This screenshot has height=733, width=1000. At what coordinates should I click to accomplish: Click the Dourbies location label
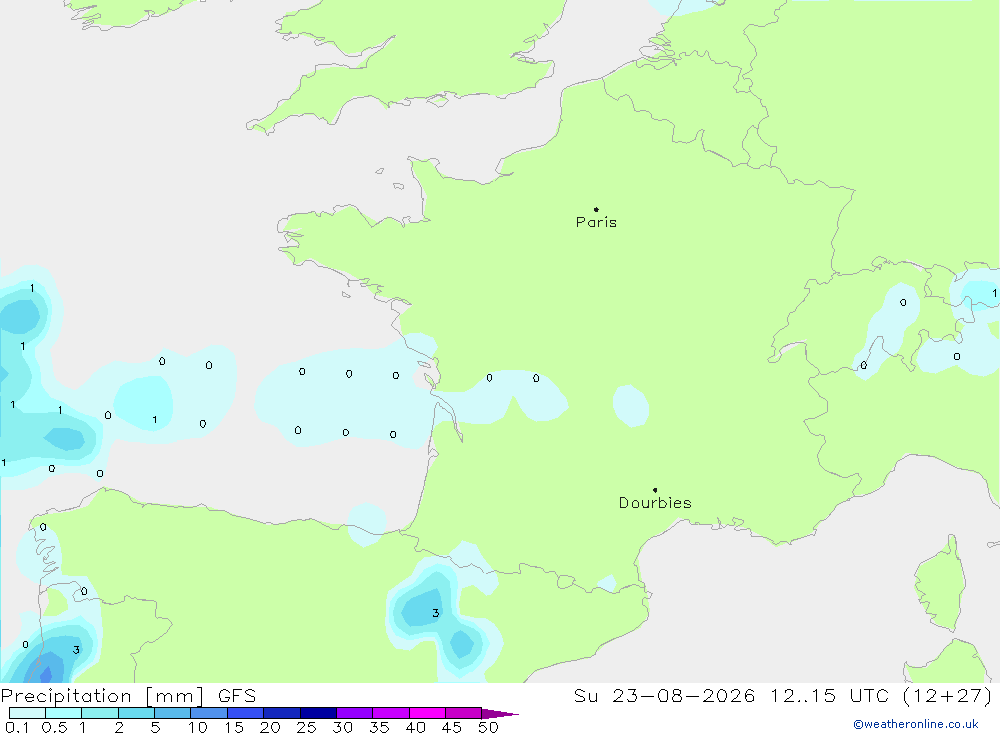point(655,503)
